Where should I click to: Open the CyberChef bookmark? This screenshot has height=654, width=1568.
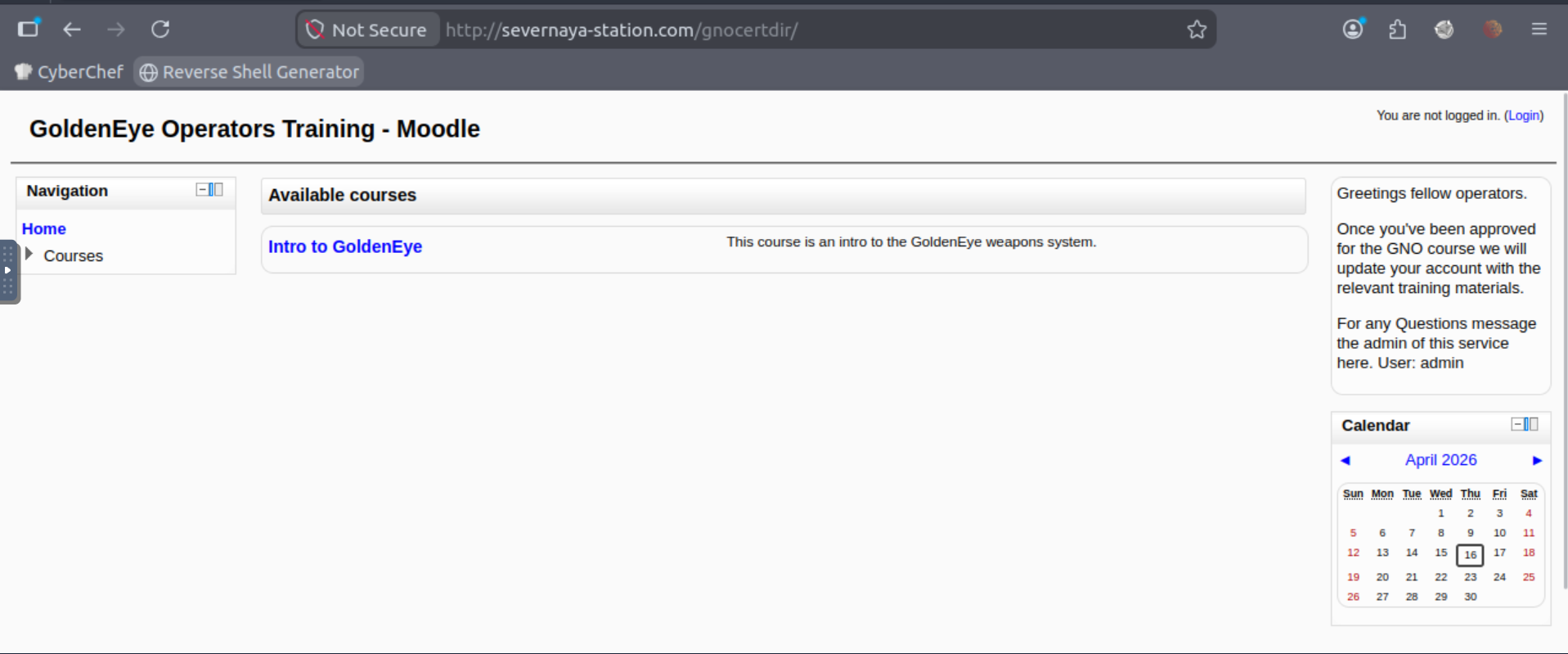(70, 72)
